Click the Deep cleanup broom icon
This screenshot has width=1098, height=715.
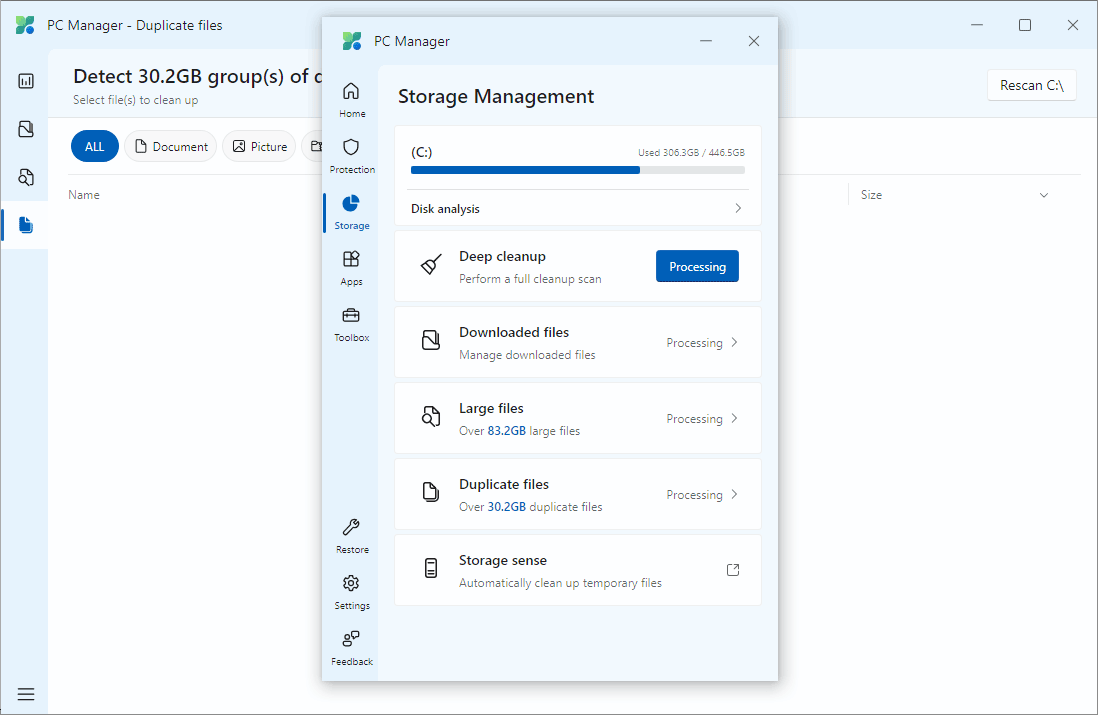pos(431,265)
